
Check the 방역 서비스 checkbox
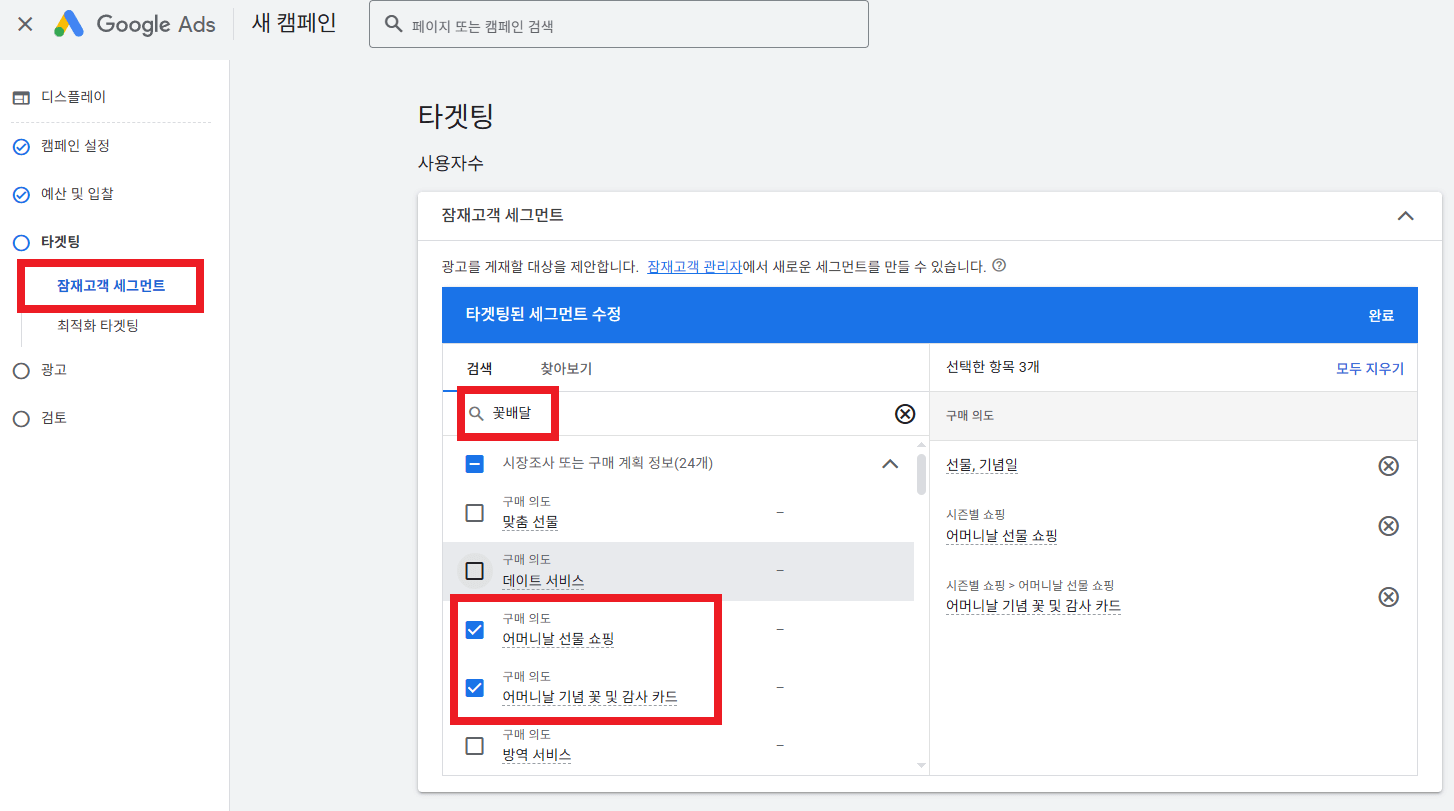[475, 746]
